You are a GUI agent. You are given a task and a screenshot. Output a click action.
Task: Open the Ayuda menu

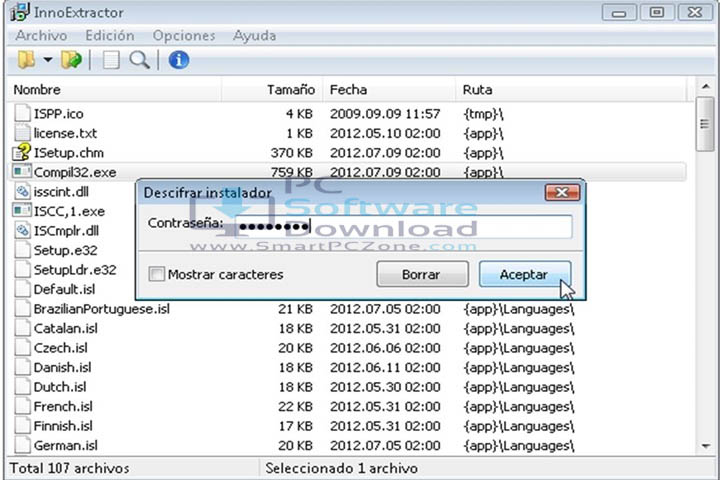click(254, 35)
